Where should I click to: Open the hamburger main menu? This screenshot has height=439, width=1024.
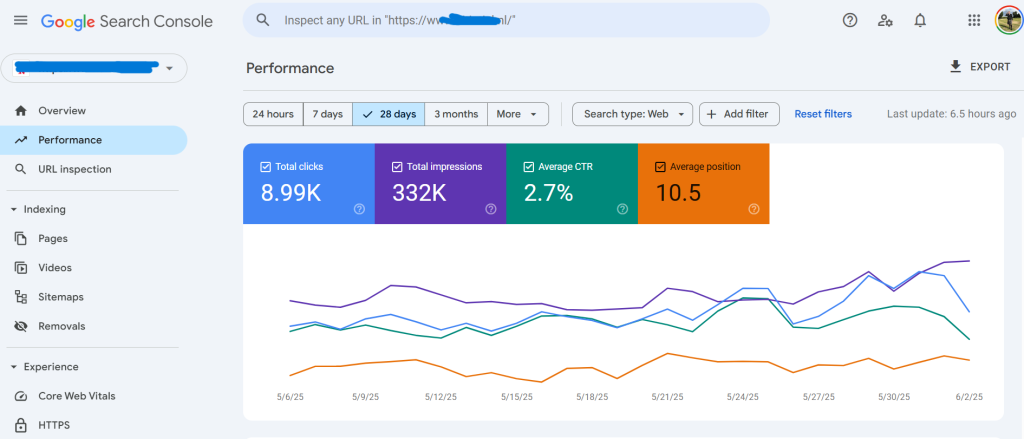(x=20, y=20)
